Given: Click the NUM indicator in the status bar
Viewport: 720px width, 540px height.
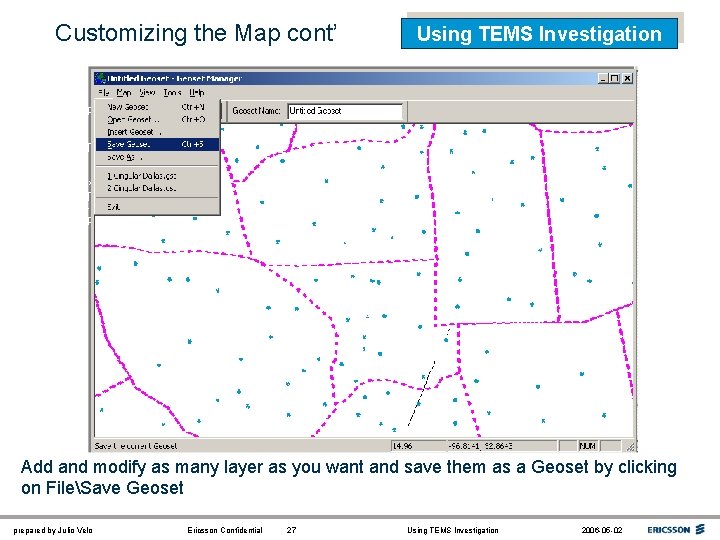Looking at the screenshot, I should (x=588, y=446).
